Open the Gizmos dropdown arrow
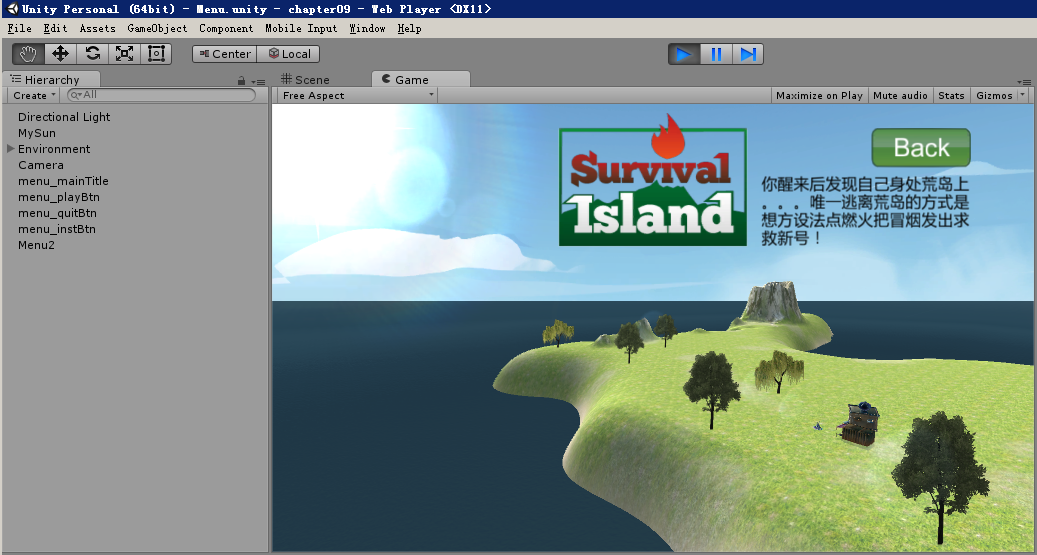Viewport: 1037px width, 555px height. pos(1022,95)
